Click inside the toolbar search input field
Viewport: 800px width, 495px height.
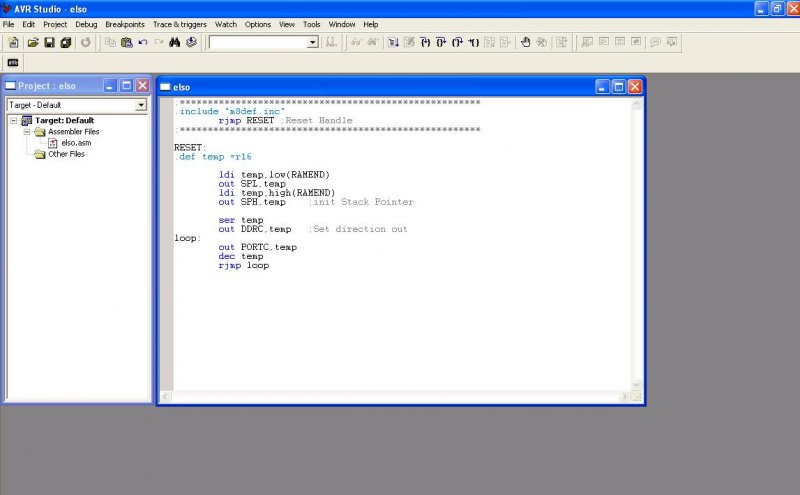(258, 42)
